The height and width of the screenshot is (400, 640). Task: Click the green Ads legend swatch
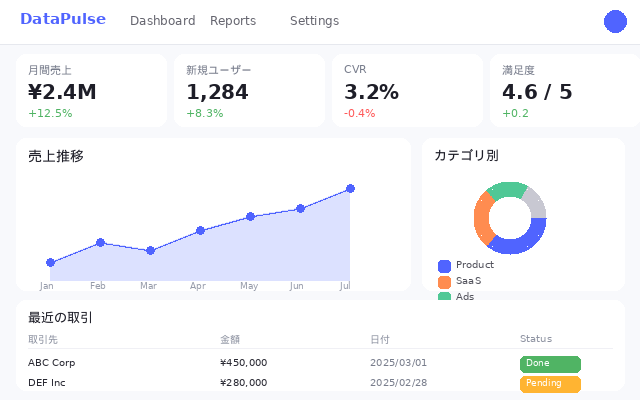(444, 296)
